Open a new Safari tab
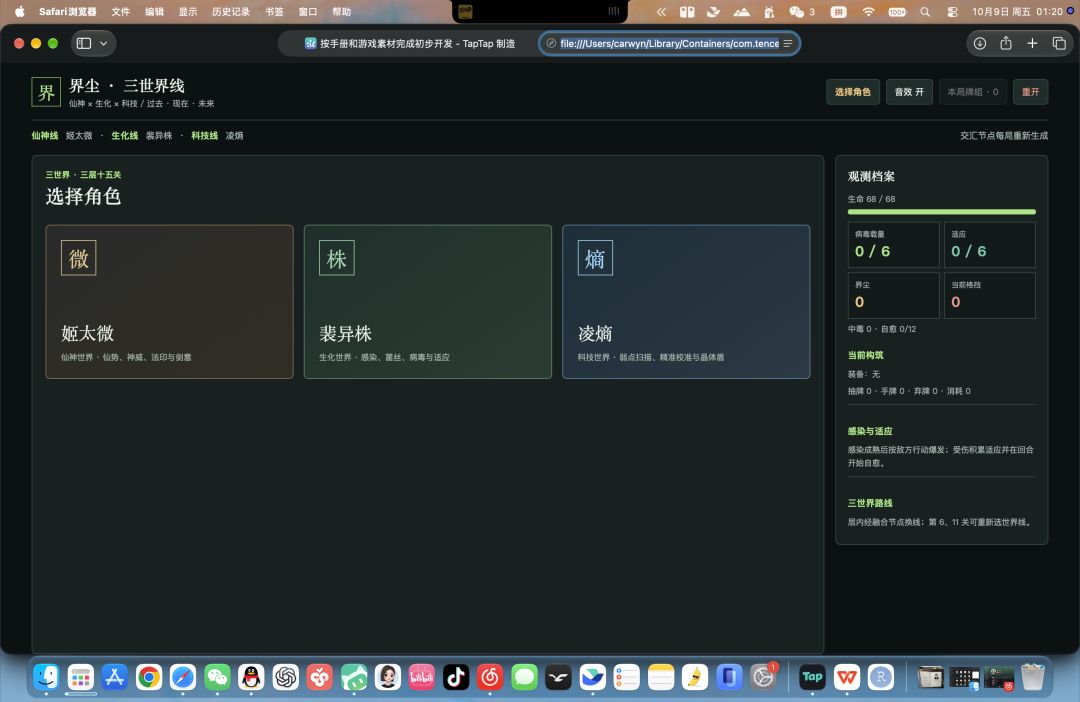Image resolution: width=1080 pixels, height=702 pixels. coord(1032,43)
